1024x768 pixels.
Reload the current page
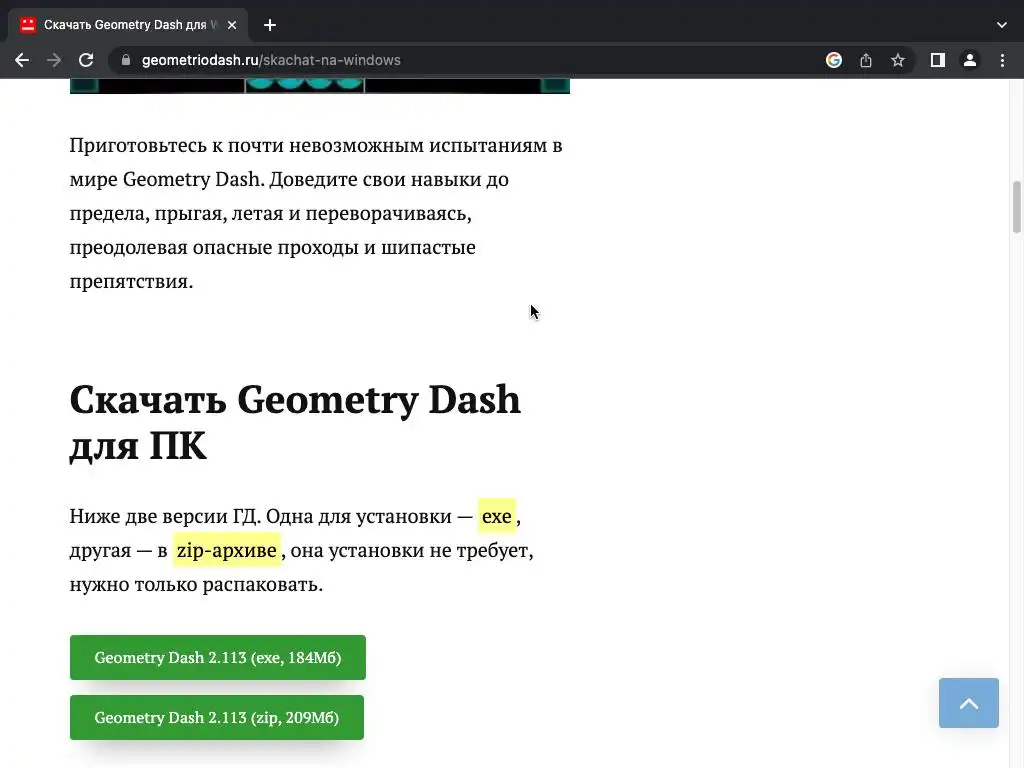[86, 60]
